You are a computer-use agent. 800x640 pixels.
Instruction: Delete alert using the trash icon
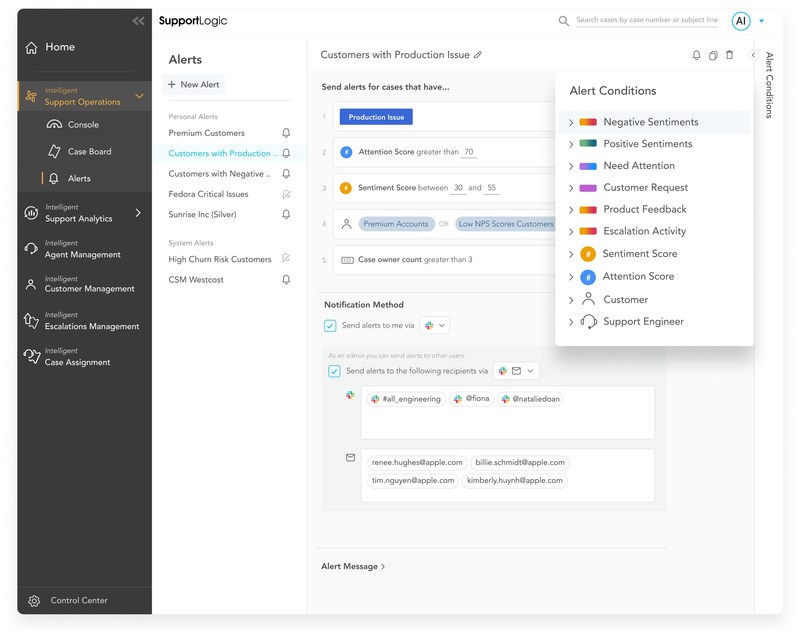click(729, 56)
